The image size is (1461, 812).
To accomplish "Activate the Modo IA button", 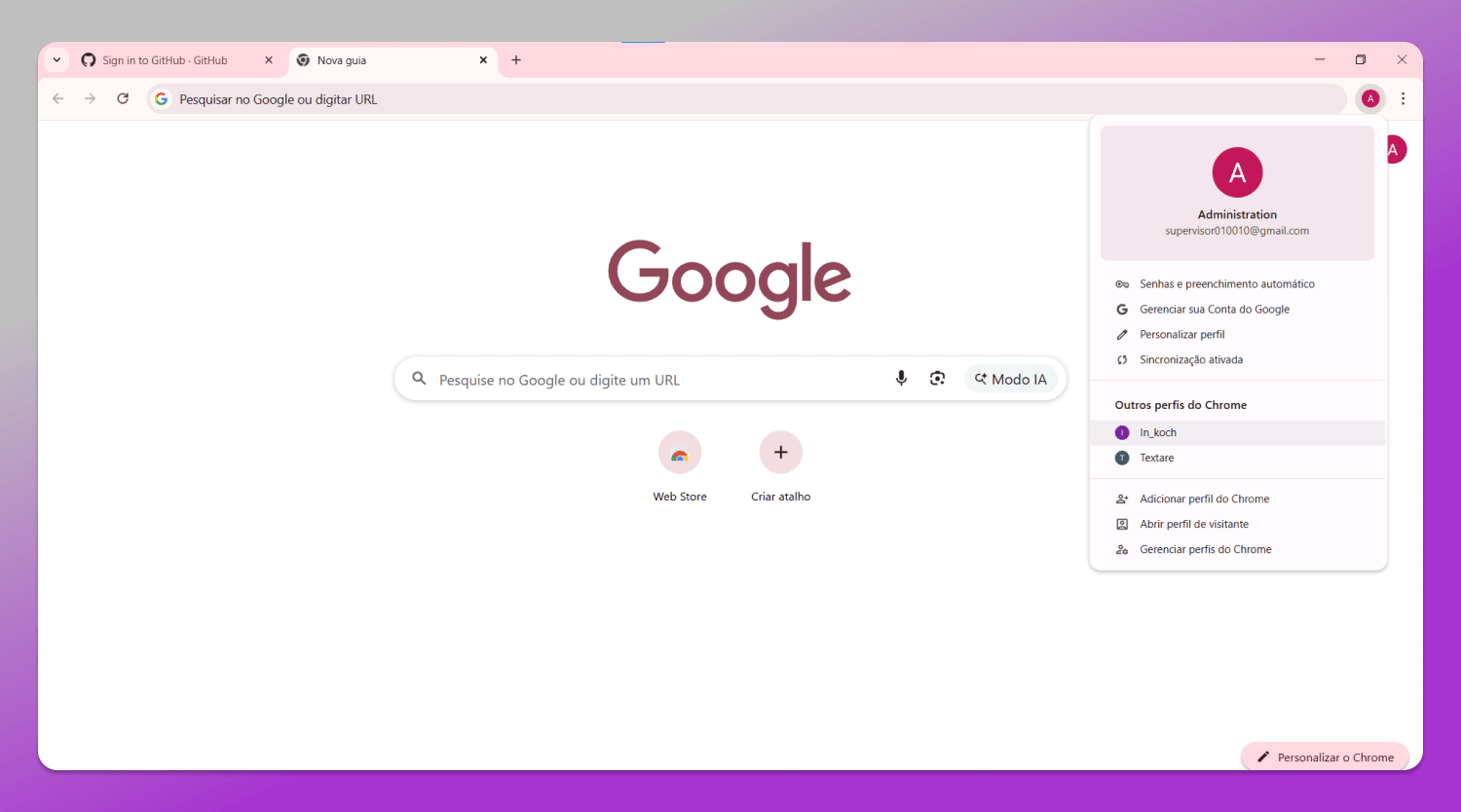I will click(x=1011, y=379).
